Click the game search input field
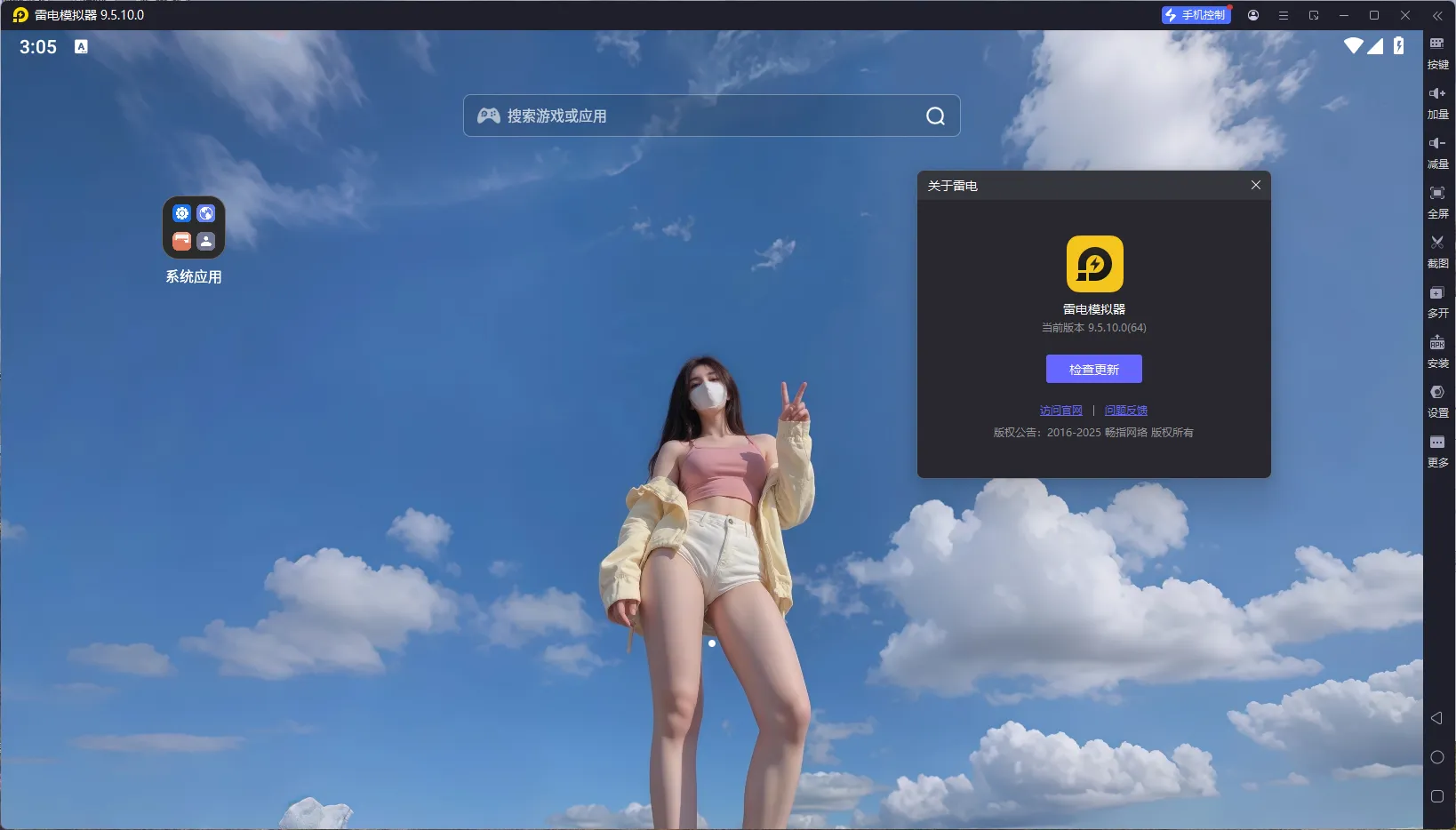Viewport: 1456px width, 830px height. [711, 116]
